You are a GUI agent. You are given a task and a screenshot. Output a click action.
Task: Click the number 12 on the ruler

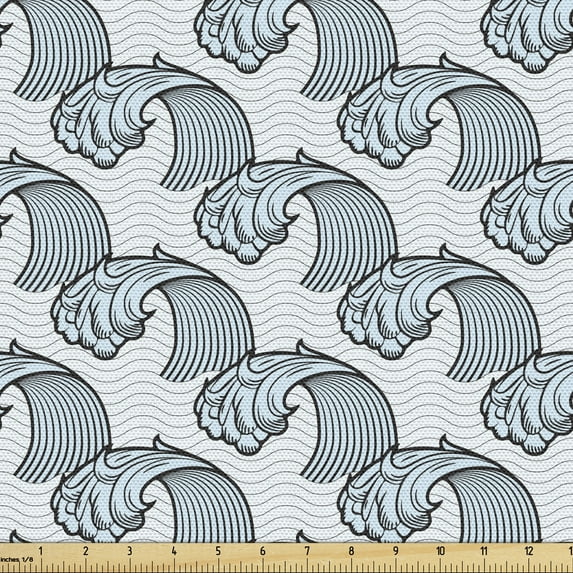click(x=529, y=551)
